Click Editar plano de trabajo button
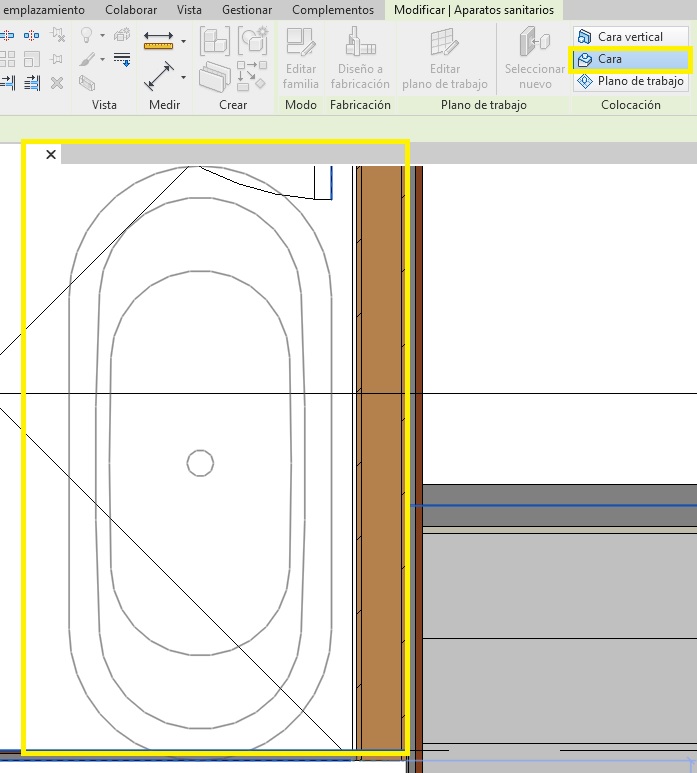697x773 pixels. [445, 59]
